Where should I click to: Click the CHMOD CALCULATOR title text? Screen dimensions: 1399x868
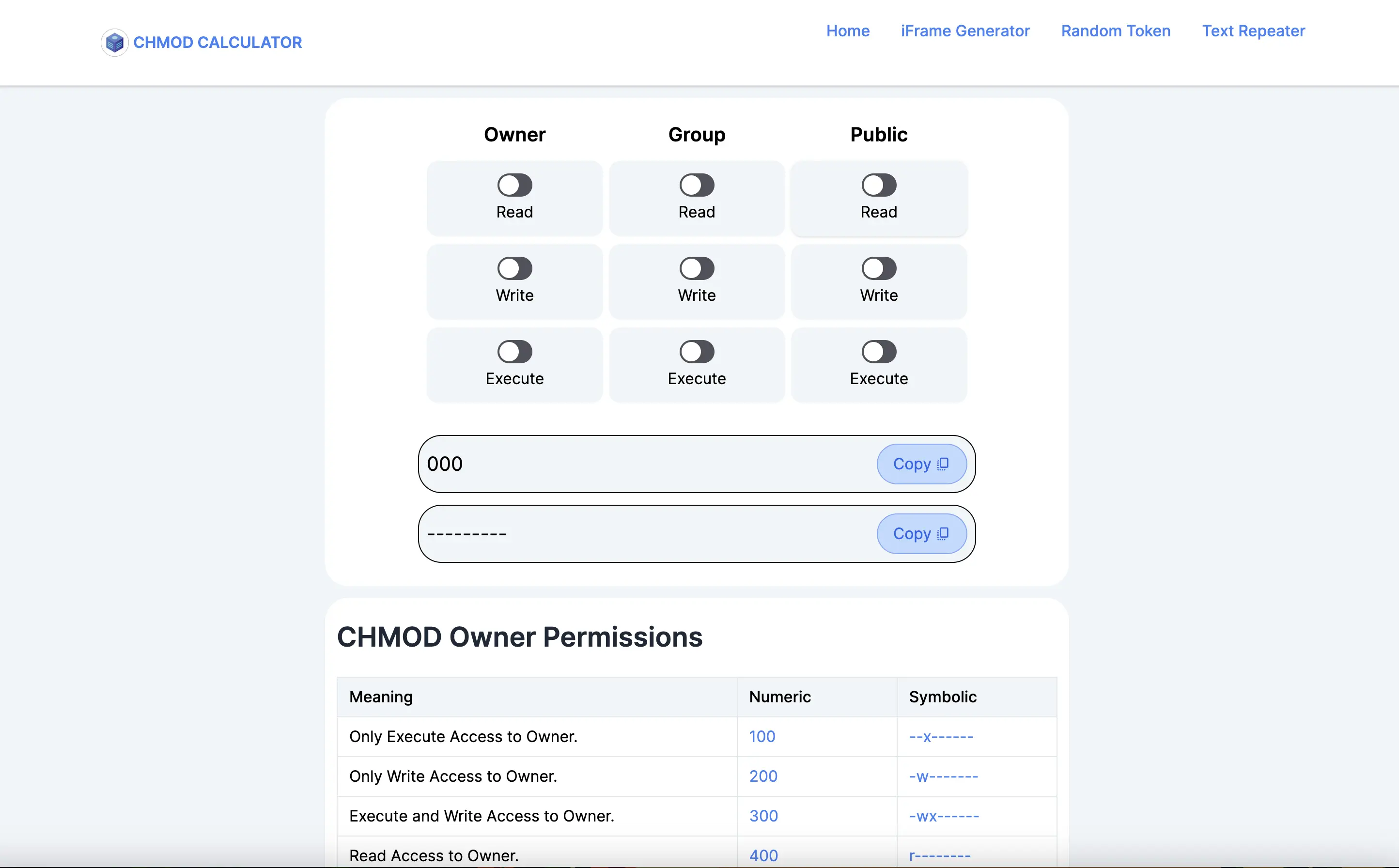tap(218, 43)
